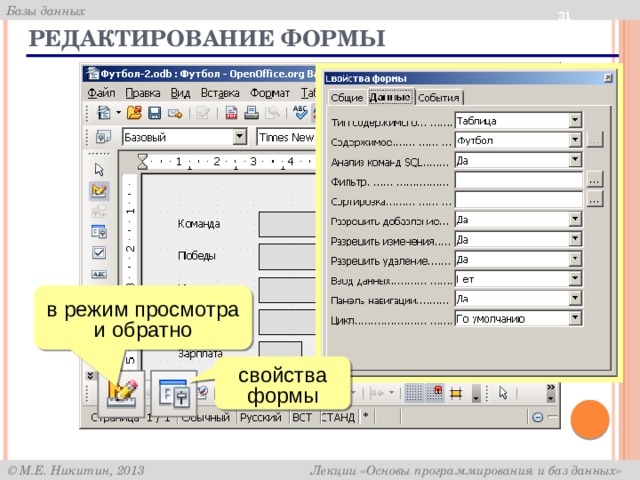
Task: Open content type dropdown showing Таблица
Action: pyautogui.click(x=575, y=120)
